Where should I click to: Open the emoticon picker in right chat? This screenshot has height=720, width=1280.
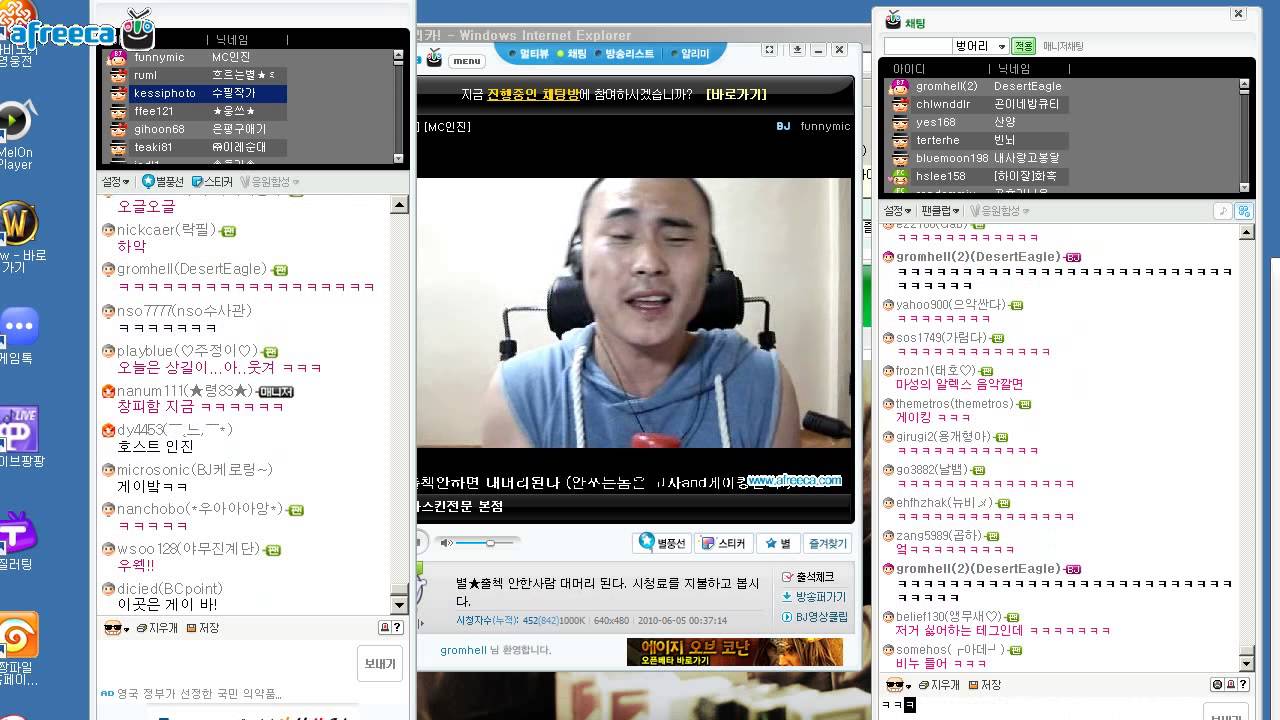click(897, 685)
